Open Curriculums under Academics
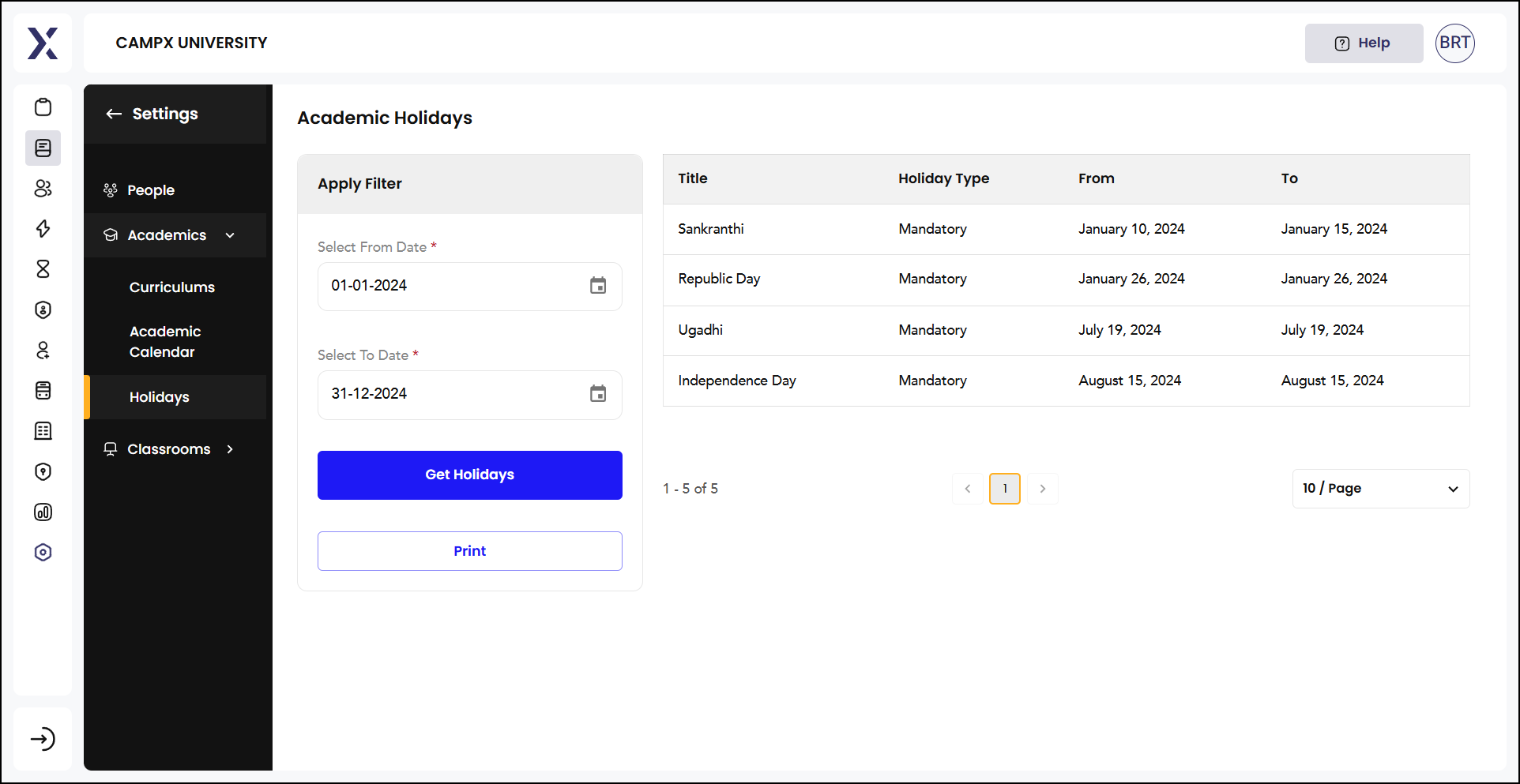 pos(172,287)
